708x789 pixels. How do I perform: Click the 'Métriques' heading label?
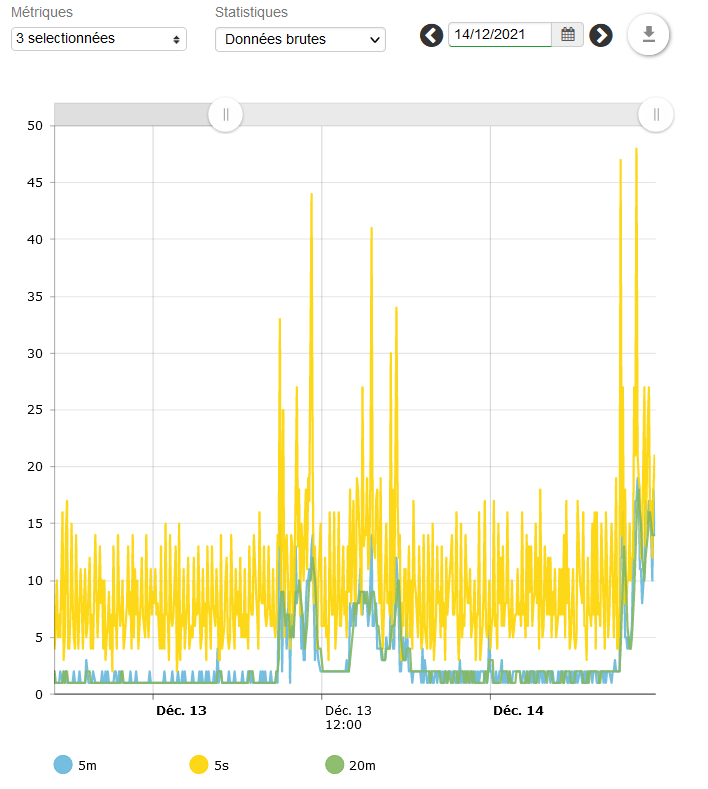click(42, 12)
